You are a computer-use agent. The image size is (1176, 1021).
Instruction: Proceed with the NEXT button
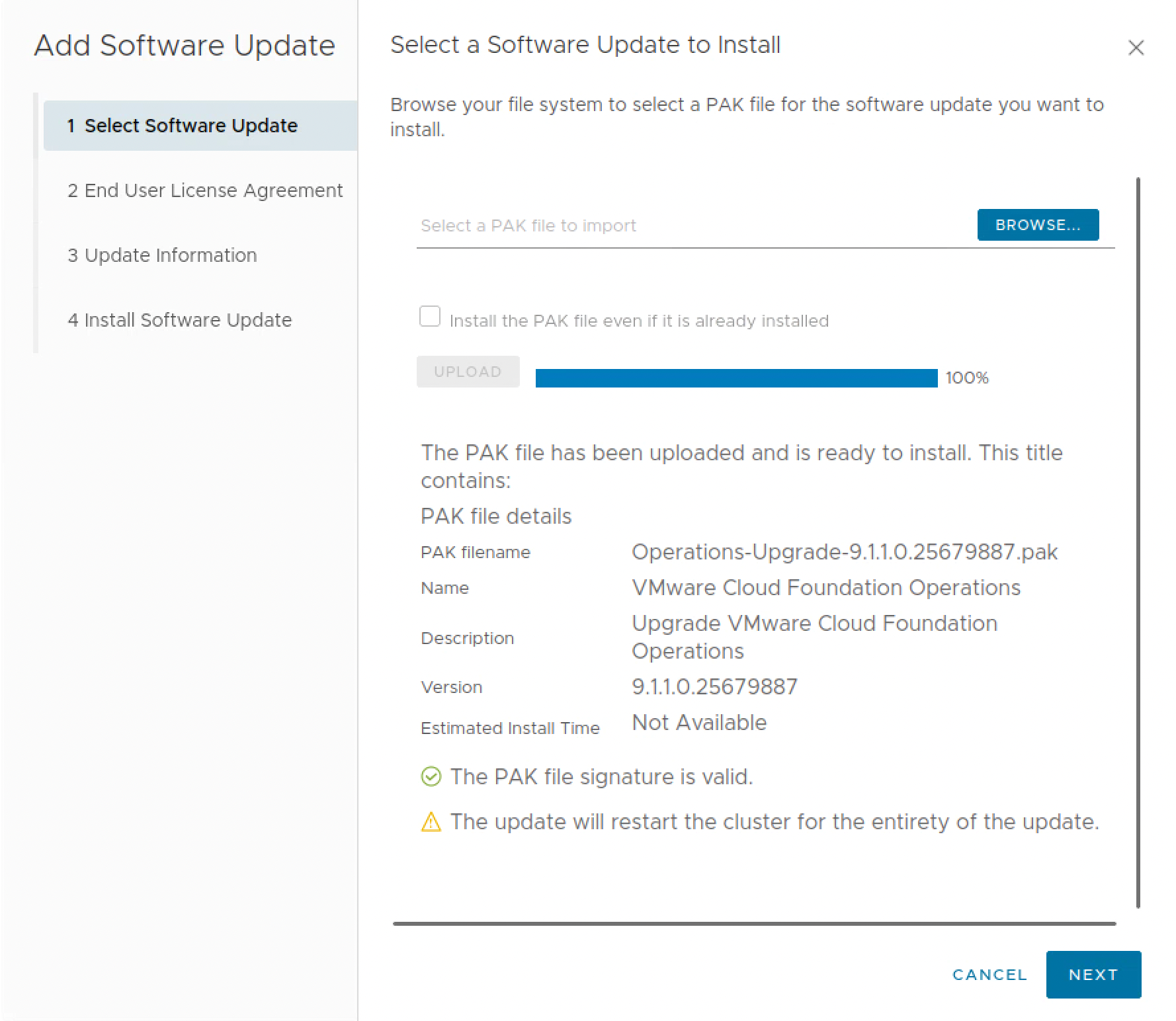(x=1093, y=975)
